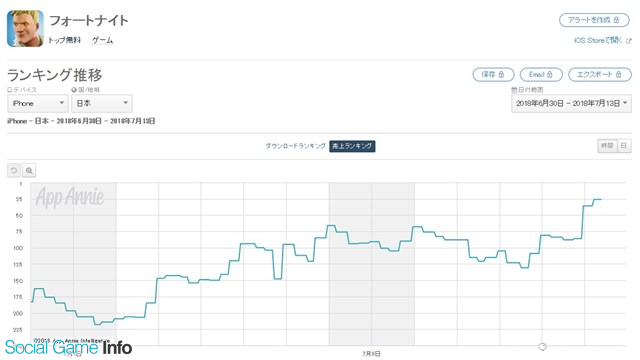Toggle chart granularity to 日
The height and width of the screenshot is (360, 640).
624,146
